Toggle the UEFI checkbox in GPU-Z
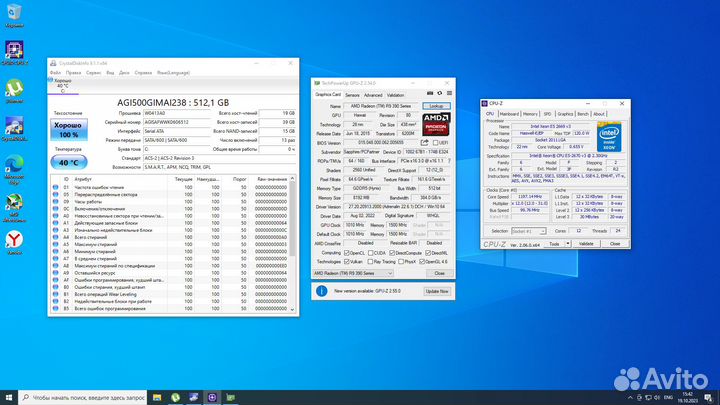The width and height of the screenshot is (720, 405). tap(435, 143)
